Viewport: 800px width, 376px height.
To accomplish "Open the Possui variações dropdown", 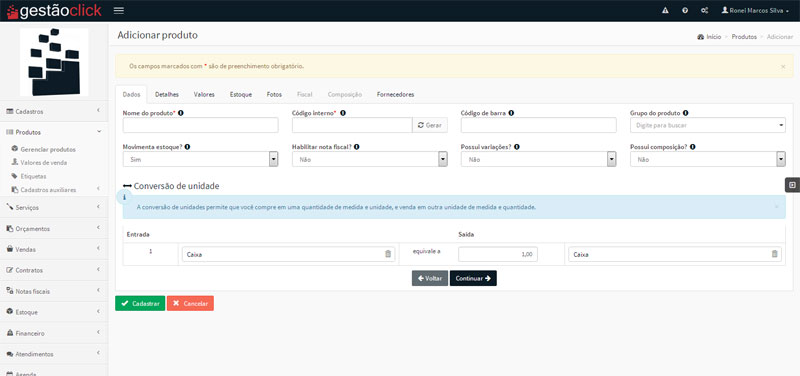I will 539,159.
